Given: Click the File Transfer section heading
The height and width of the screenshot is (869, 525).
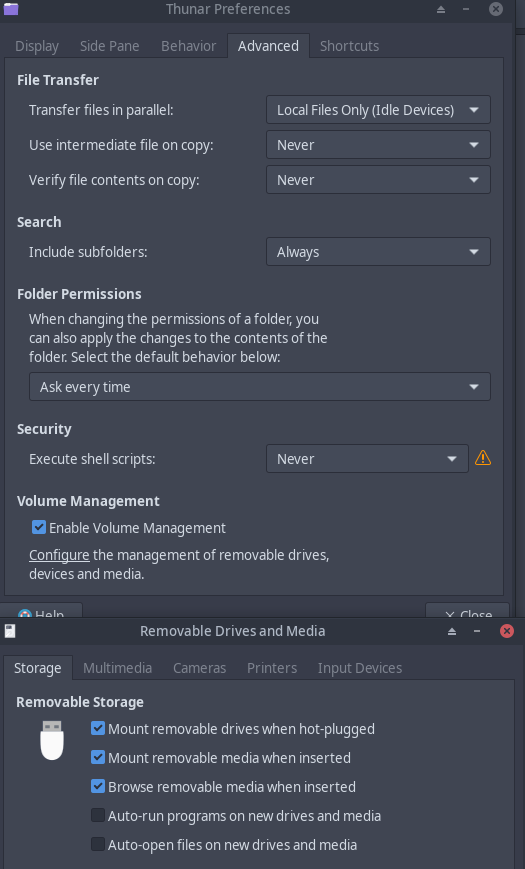Looking at the screenshot, I should (58, 80).
